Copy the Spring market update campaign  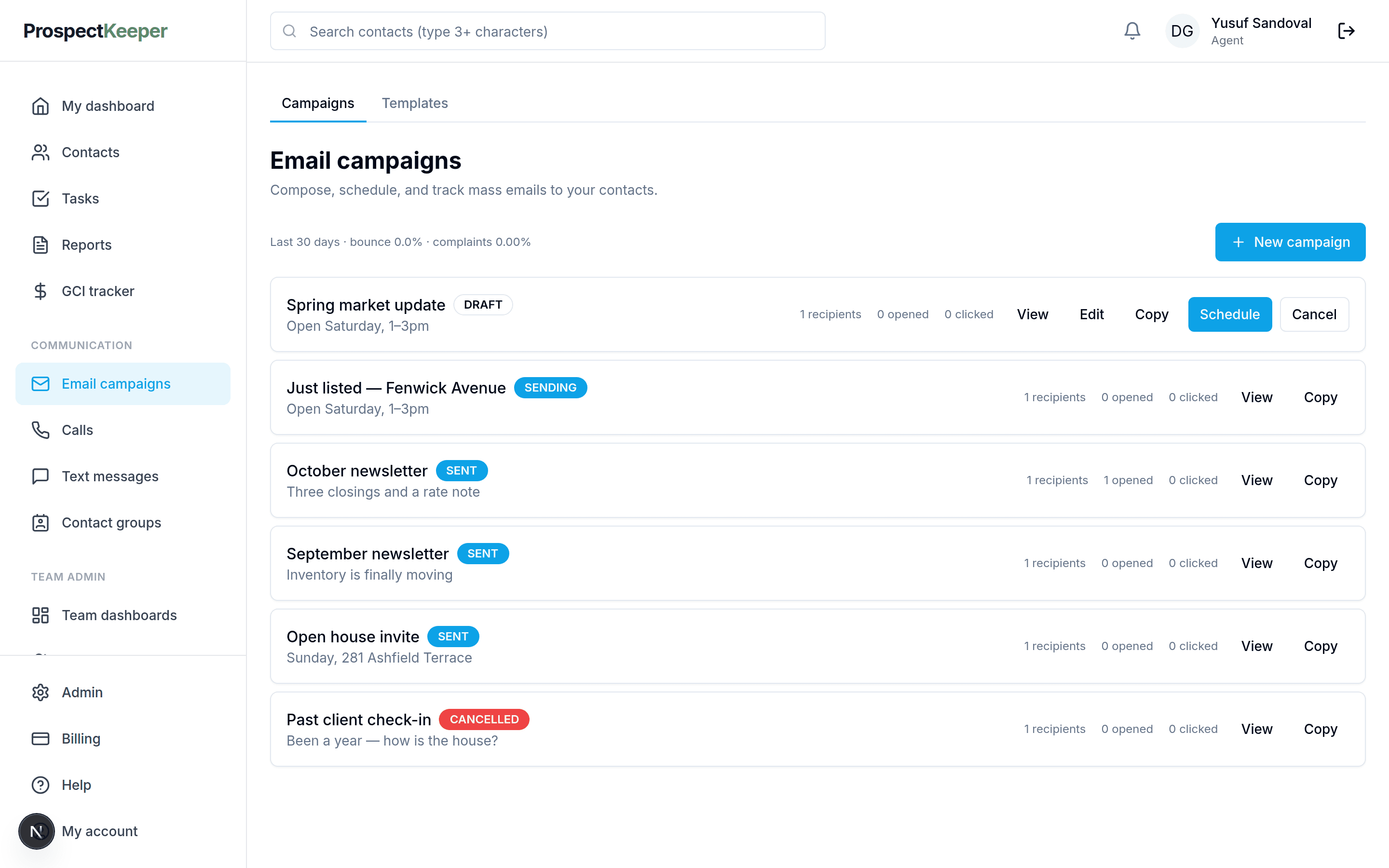point(1151,314)
